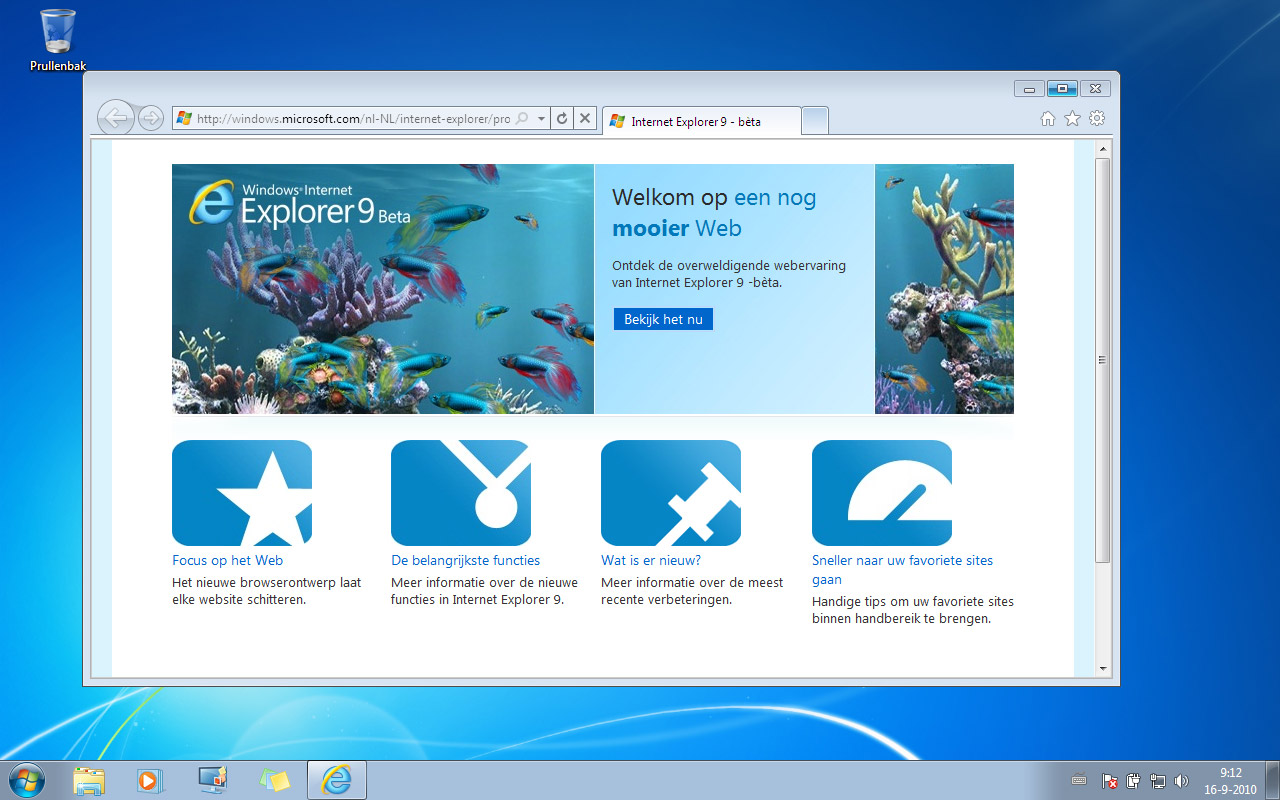Click the browser Back arrow button
Viewport: 1280px width, 800px height.
pyautogui.click(x=116, y=118)
